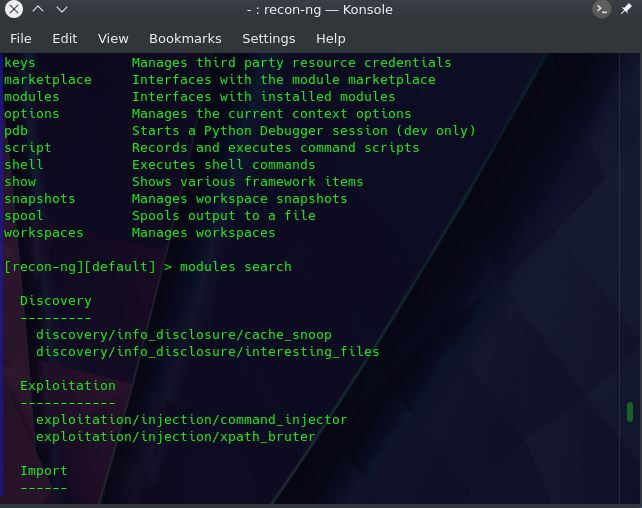Click the green terminal scrollbar handle

click(x=630, y=412)
